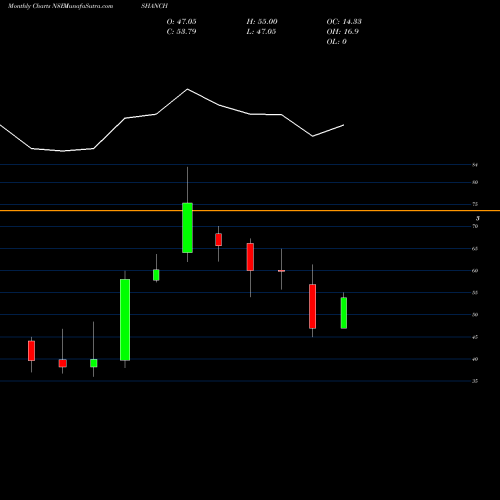Viewport: 500px width, 500px height.
Task: Click the 65 price axis label
Action: [475, 249]
